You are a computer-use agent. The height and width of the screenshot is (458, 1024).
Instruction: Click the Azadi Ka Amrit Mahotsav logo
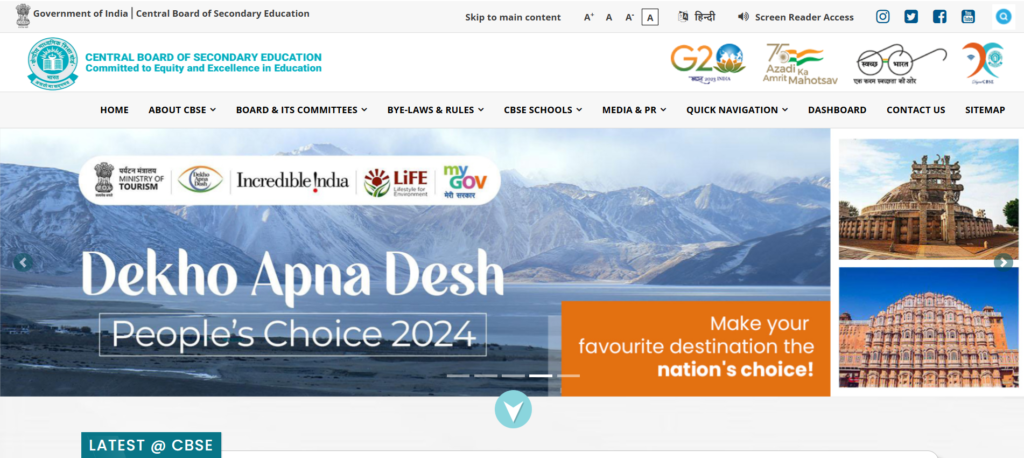tap(800, 64)
